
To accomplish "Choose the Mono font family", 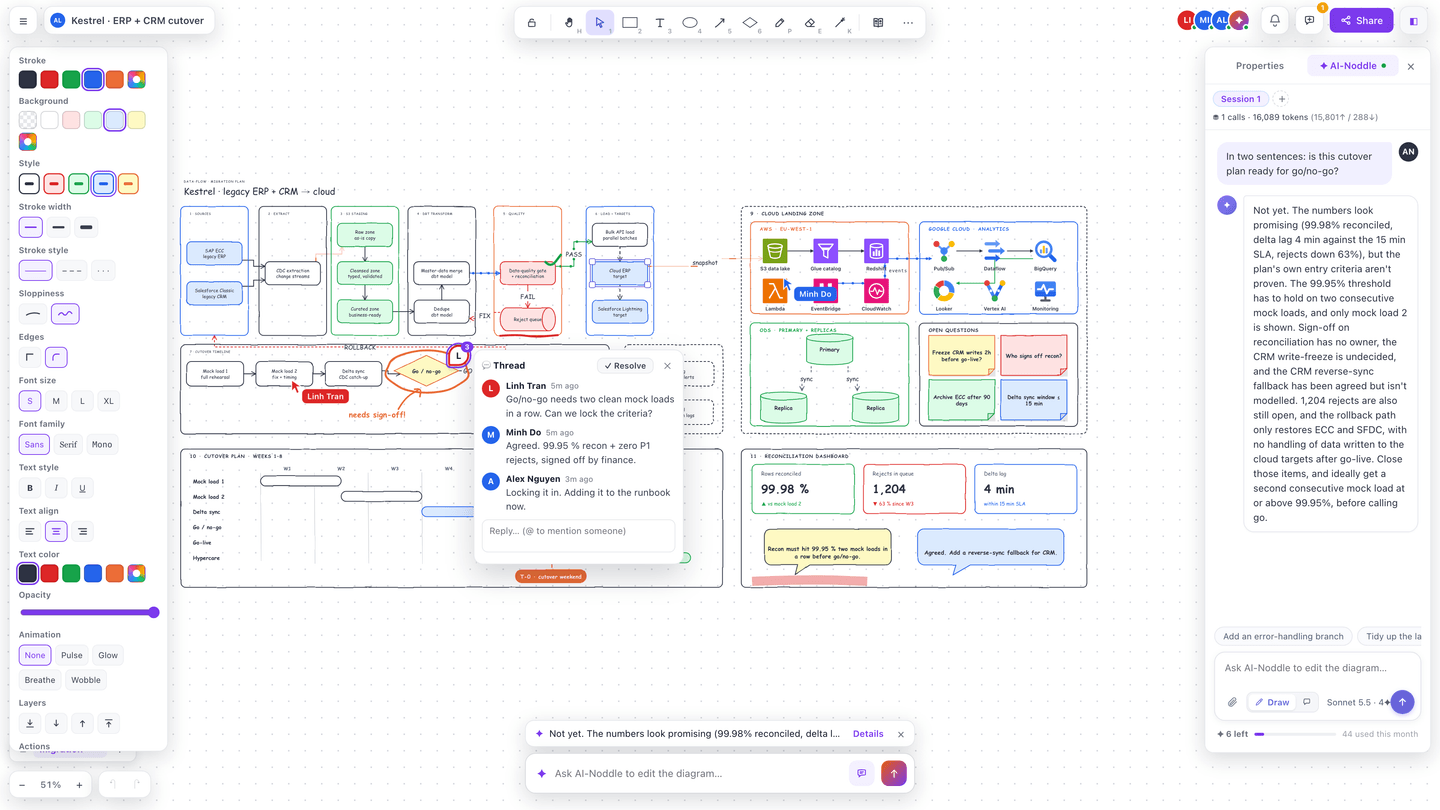I will (102, 444).
